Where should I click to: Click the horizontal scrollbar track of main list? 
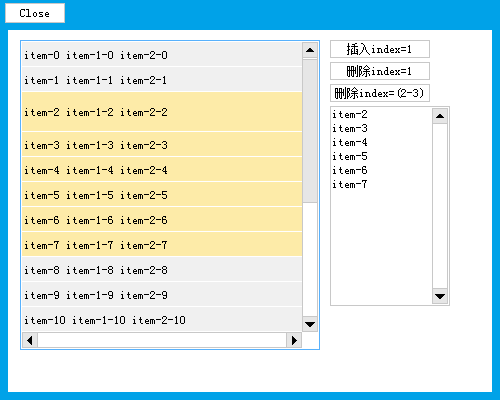162,340
